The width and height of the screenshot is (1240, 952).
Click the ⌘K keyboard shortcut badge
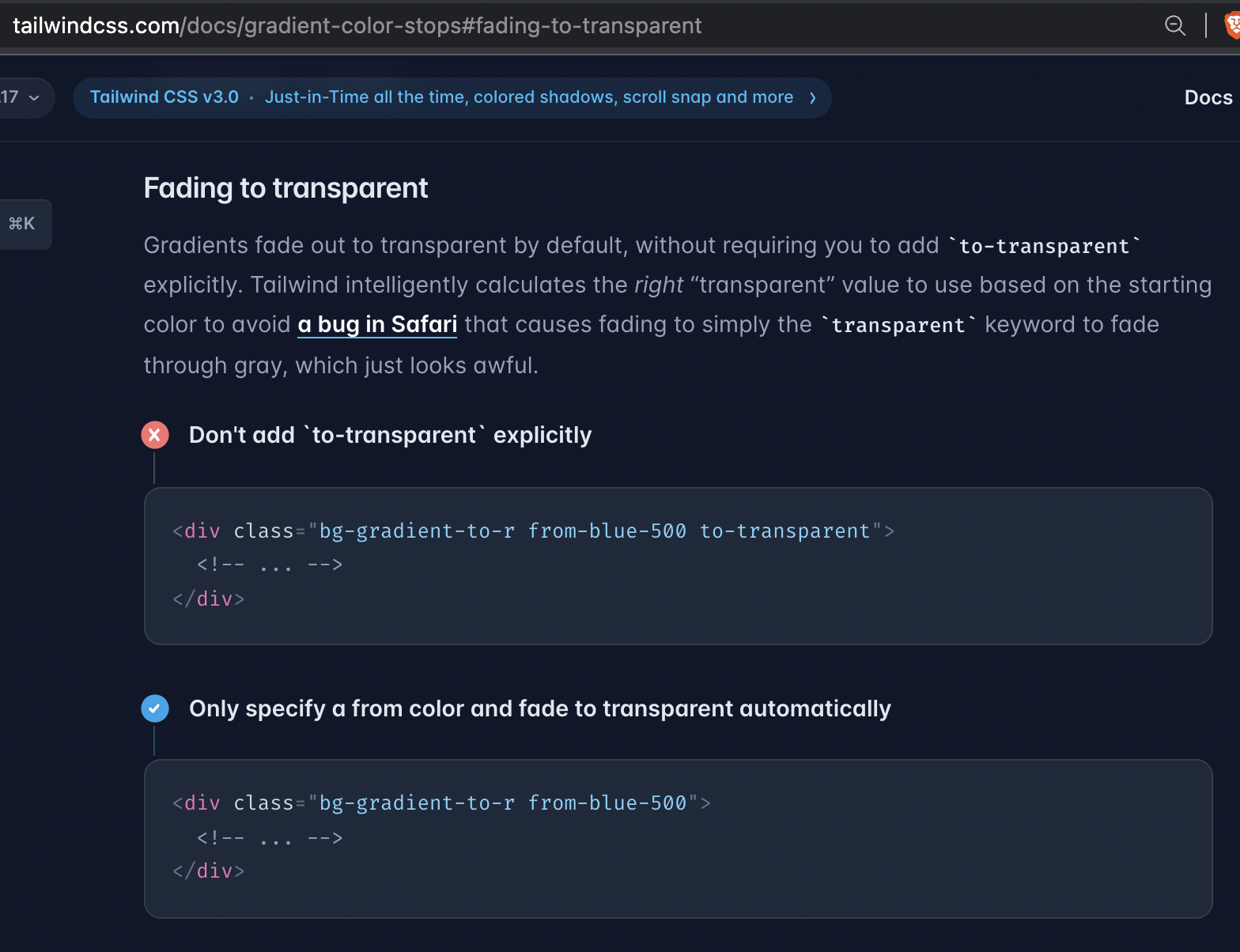pos(23,224)
